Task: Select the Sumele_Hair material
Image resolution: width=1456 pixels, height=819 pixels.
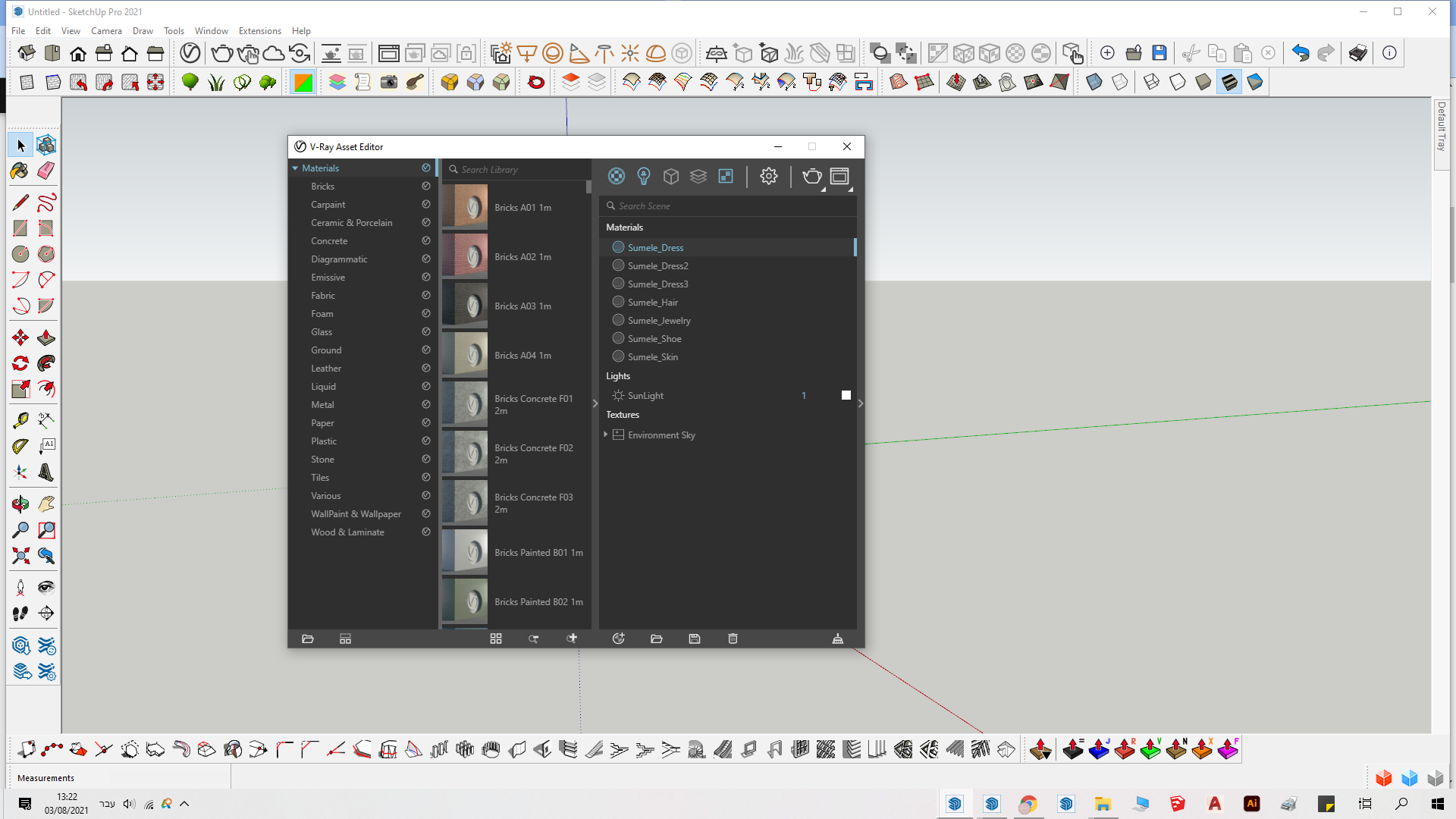Action: (652, 302)
